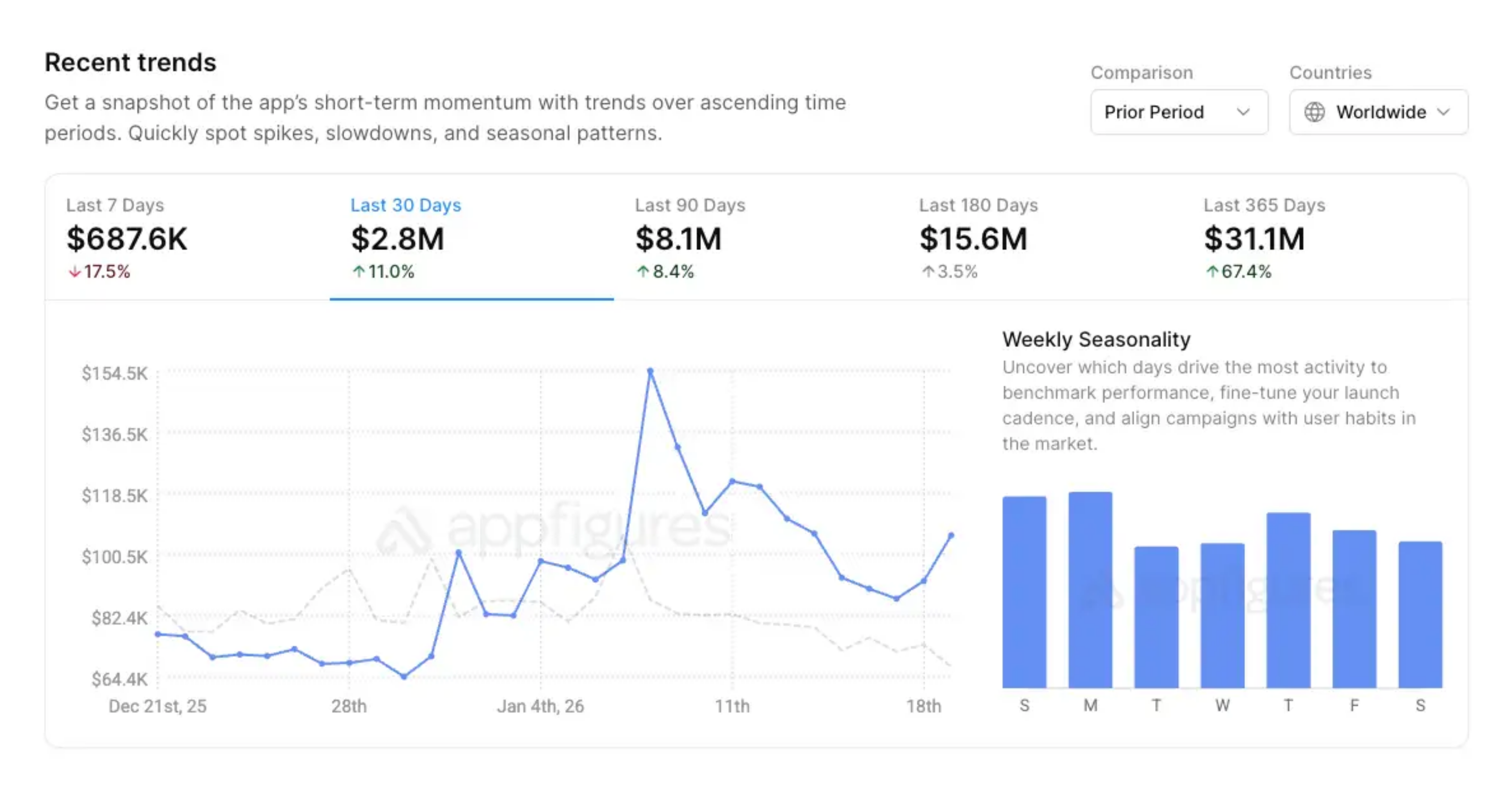Viewport: 1512px width, 795px height.
Task: Click the globe icon in Countries dropdown
Action: (x=1314, y=112)
